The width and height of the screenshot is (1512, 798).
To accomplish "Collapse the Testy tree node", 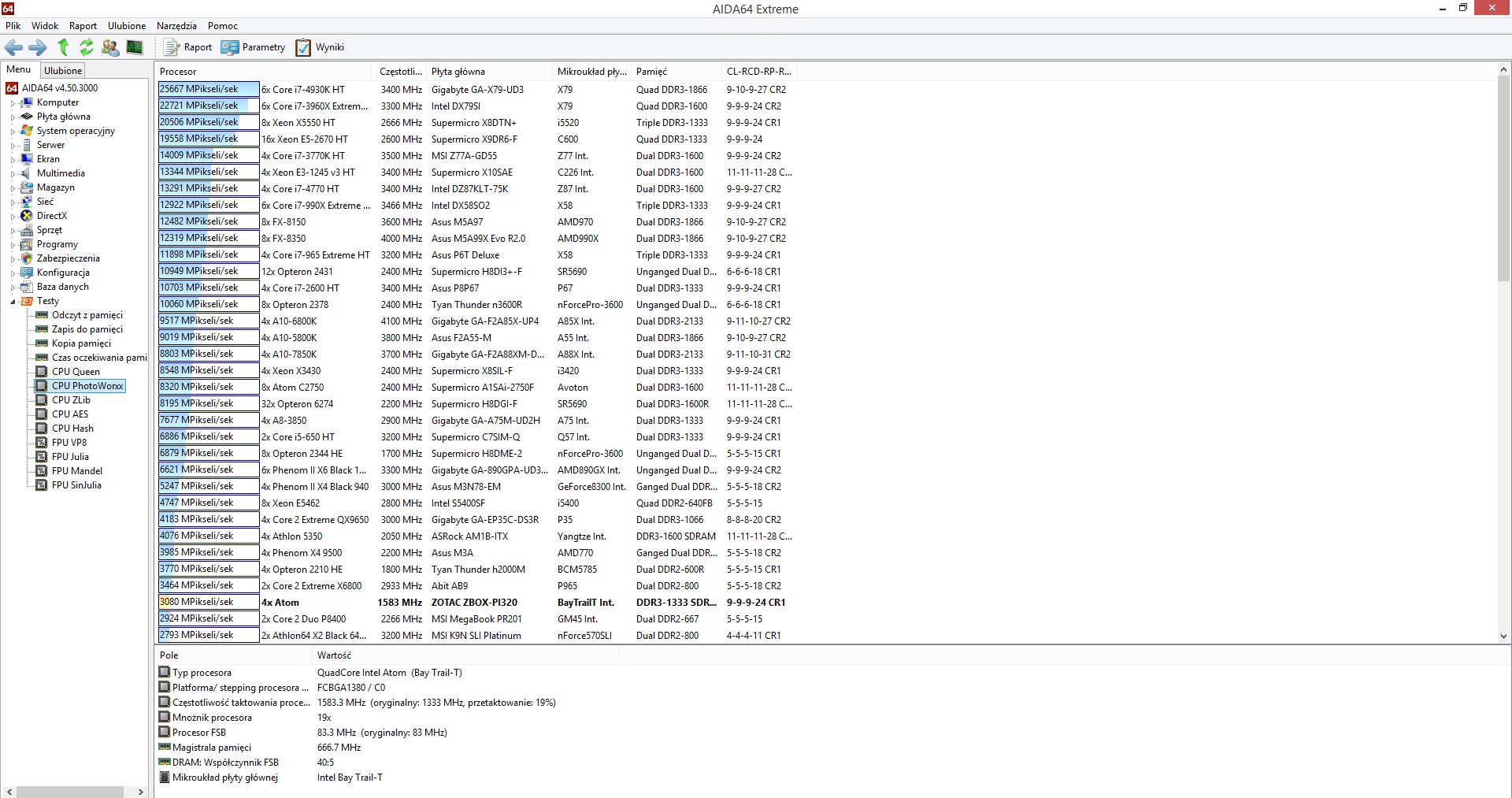I will click(13, 302).
